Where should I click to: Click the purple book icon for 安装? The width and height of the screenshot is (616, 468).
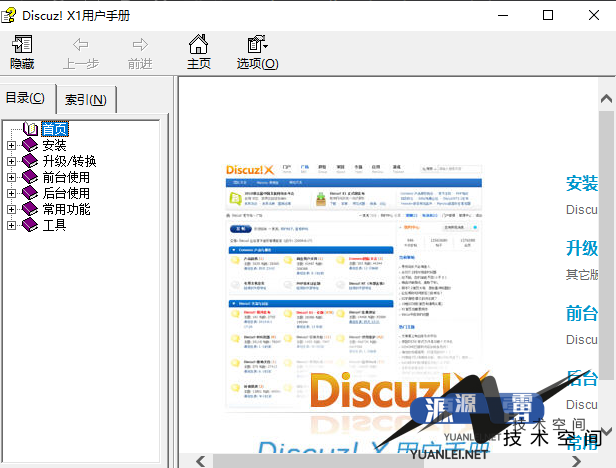30,145
